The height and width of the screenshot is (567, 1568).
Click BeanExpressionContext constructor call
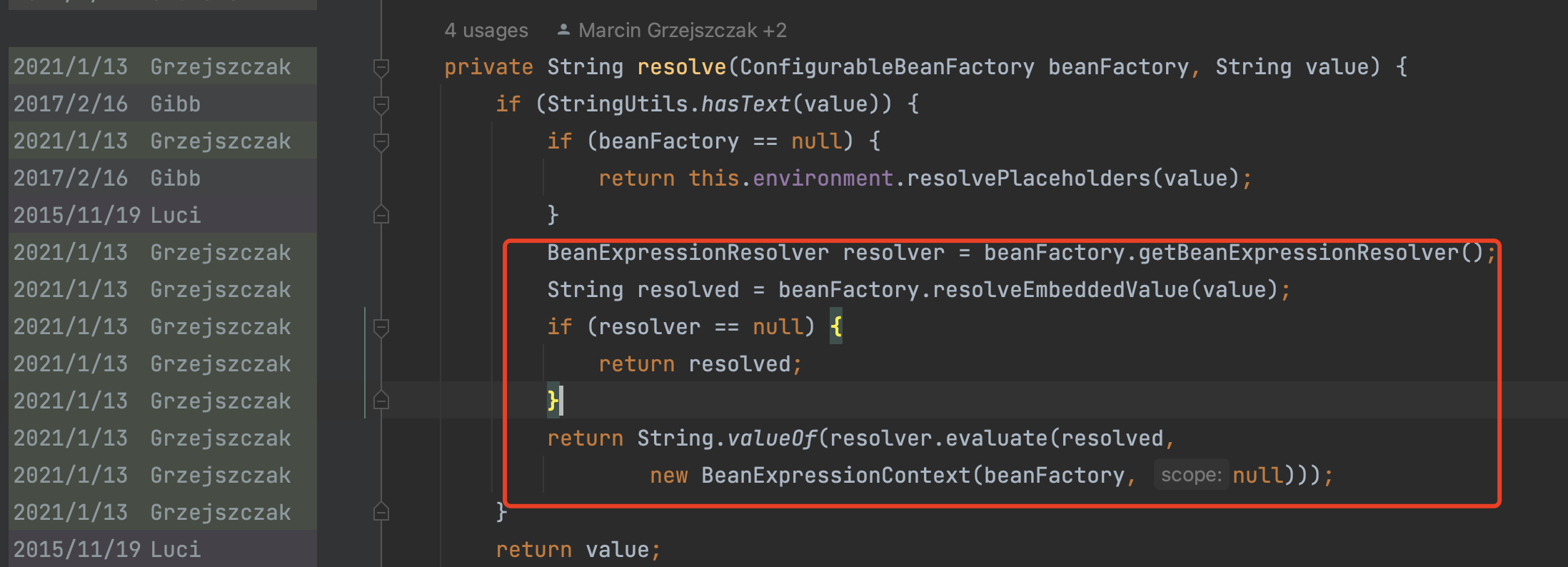click(835, 476)
